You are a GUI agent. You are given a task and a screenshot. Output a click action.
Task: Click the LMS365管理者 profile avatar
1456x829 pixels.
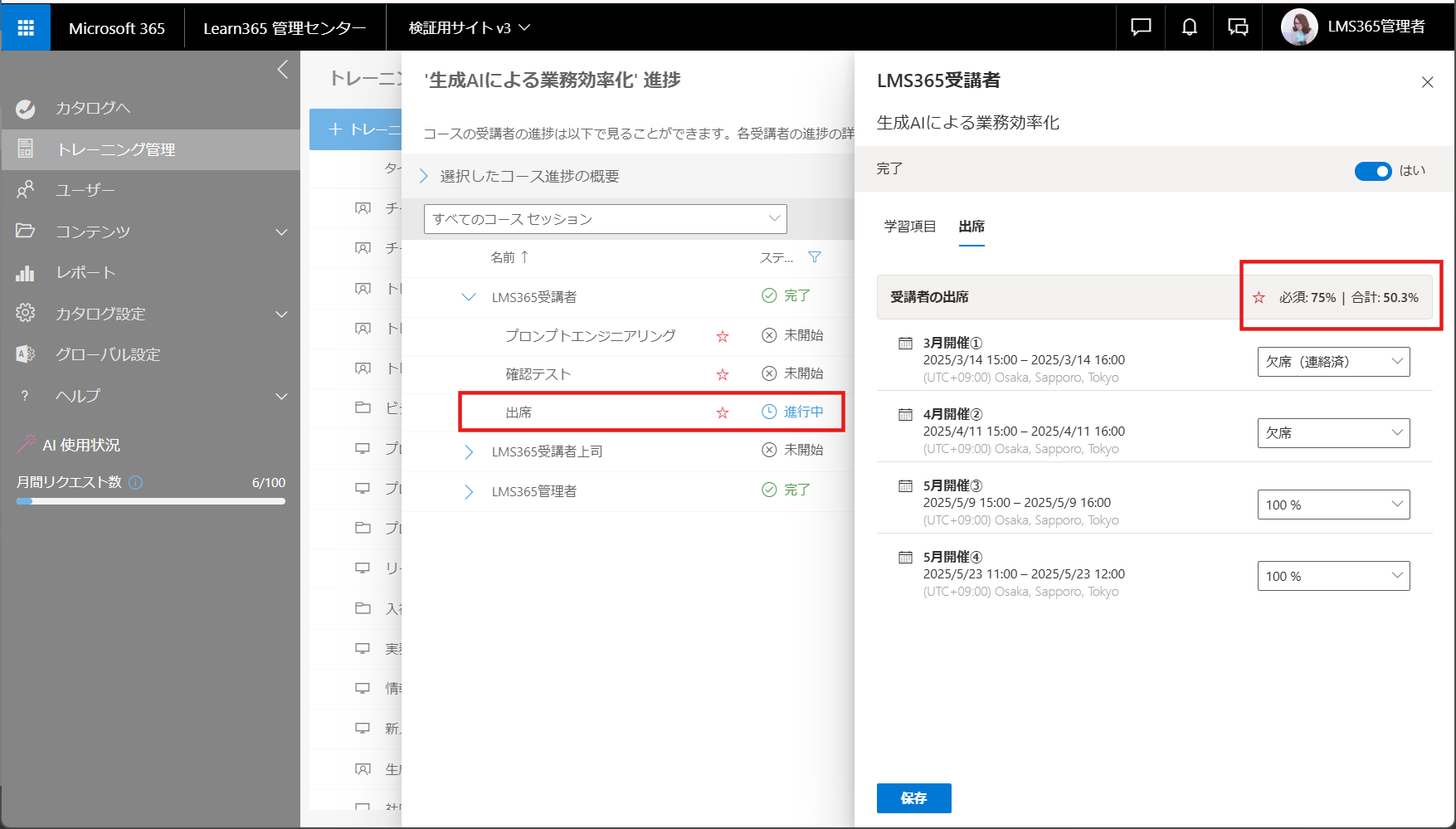tap(1299, 27)
